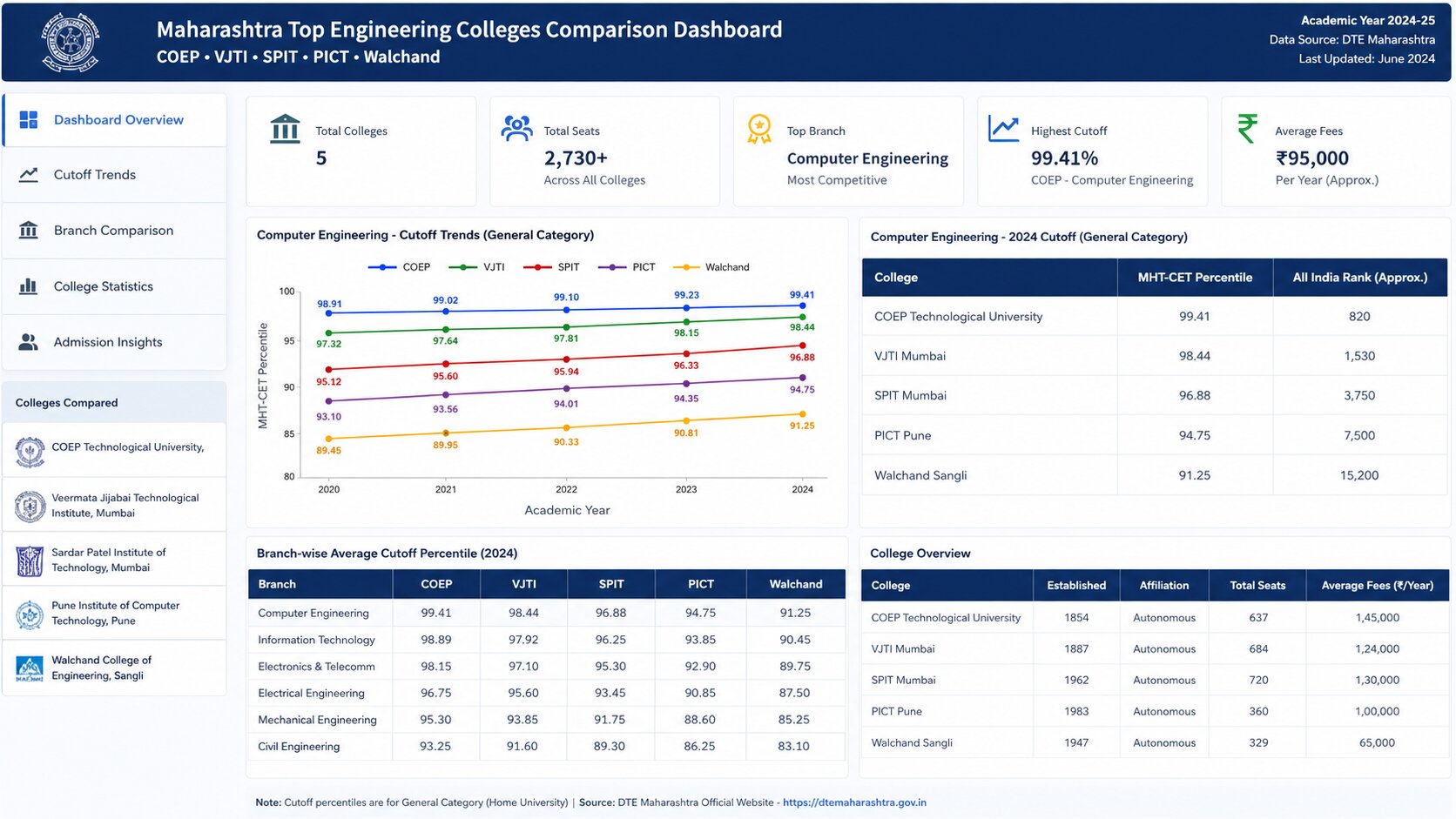Click the Mechanical Engineering branch row
Screen dimensions: 1456x819
click(x=547, y=720)
